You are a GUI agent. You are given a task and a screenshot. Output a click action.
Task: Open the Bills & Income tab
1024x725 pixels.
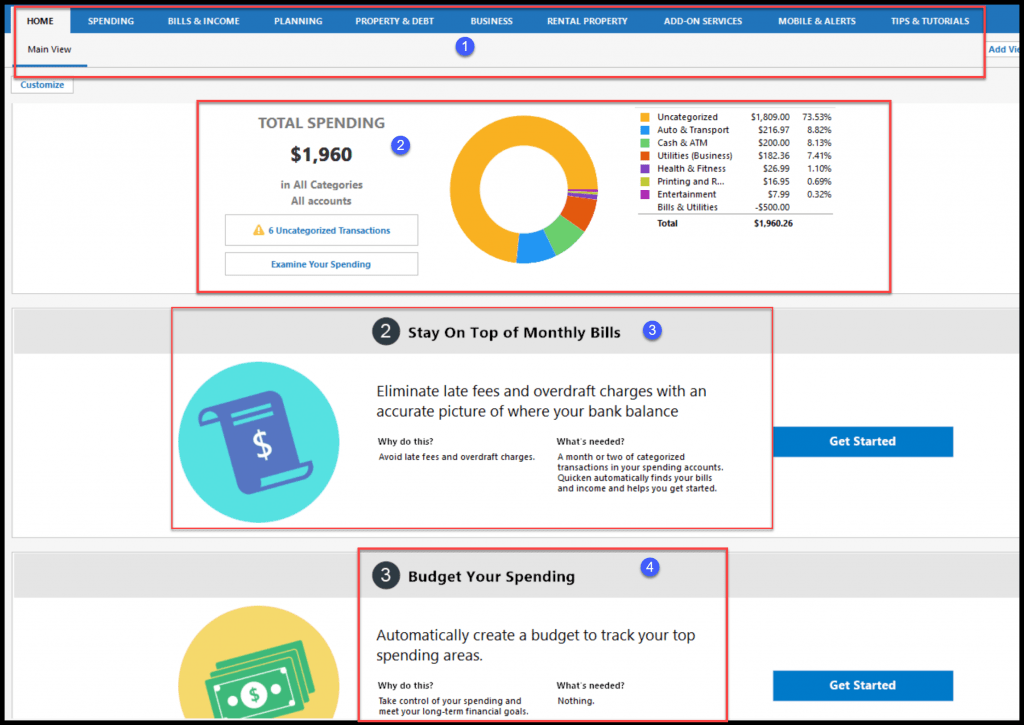pyautogui.click(x=204, y=21)
